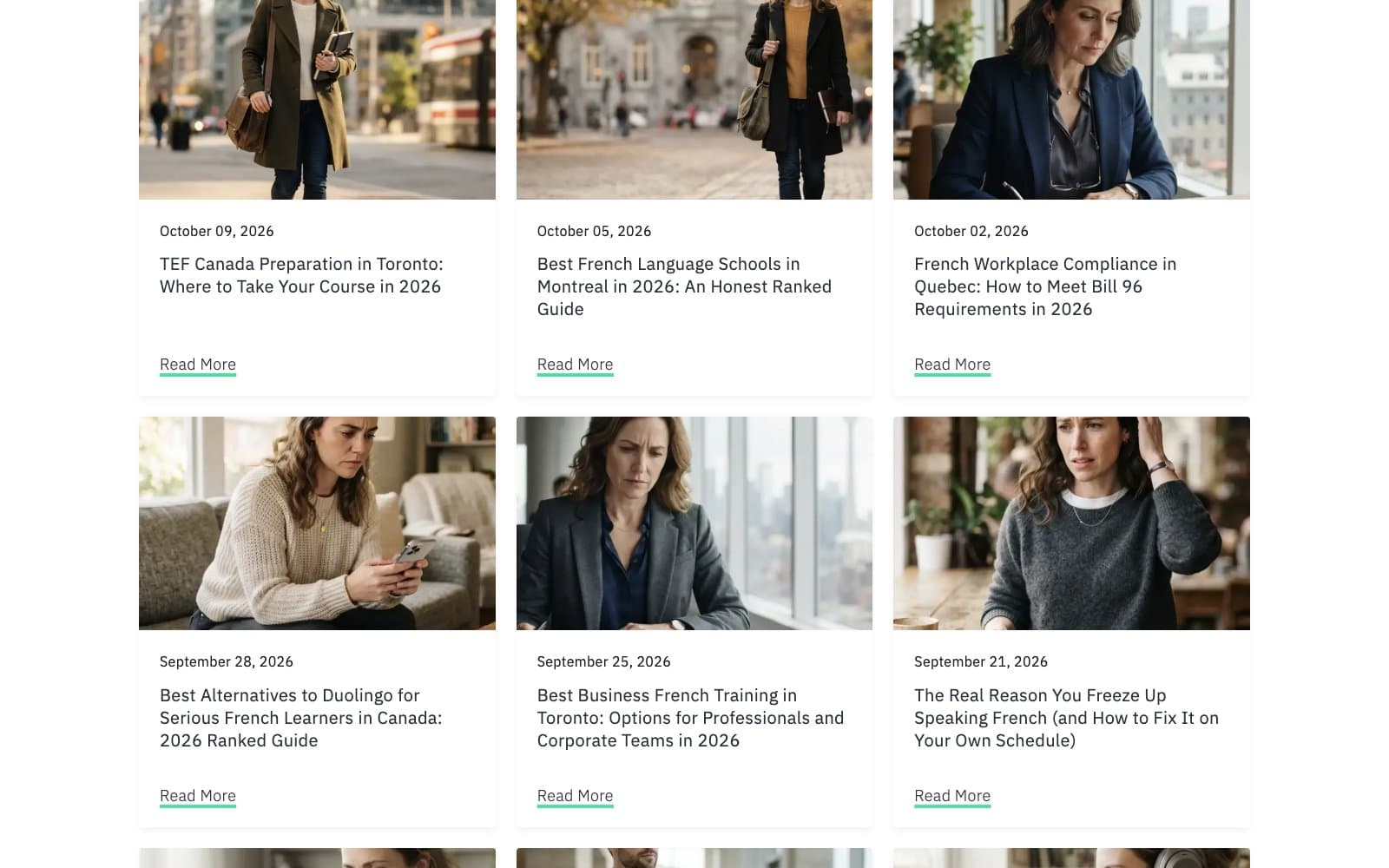1389x868 pixels.
Task: Click the Best French Language Schools in Montreal title
Action: coord(684,286)
